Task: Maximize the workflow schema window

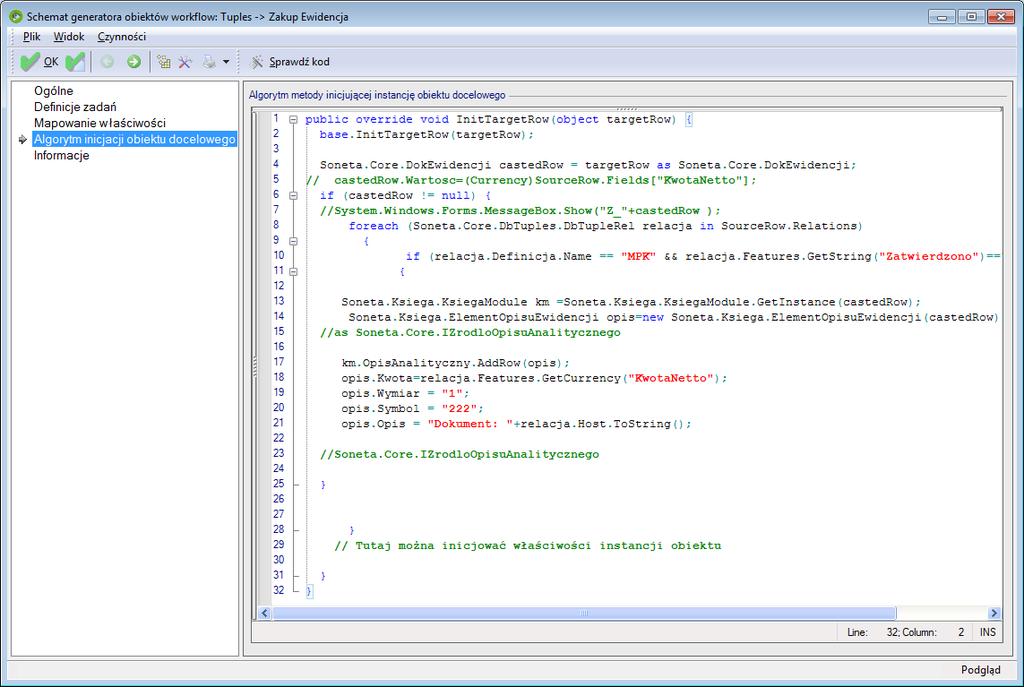Action: [972, 16]
